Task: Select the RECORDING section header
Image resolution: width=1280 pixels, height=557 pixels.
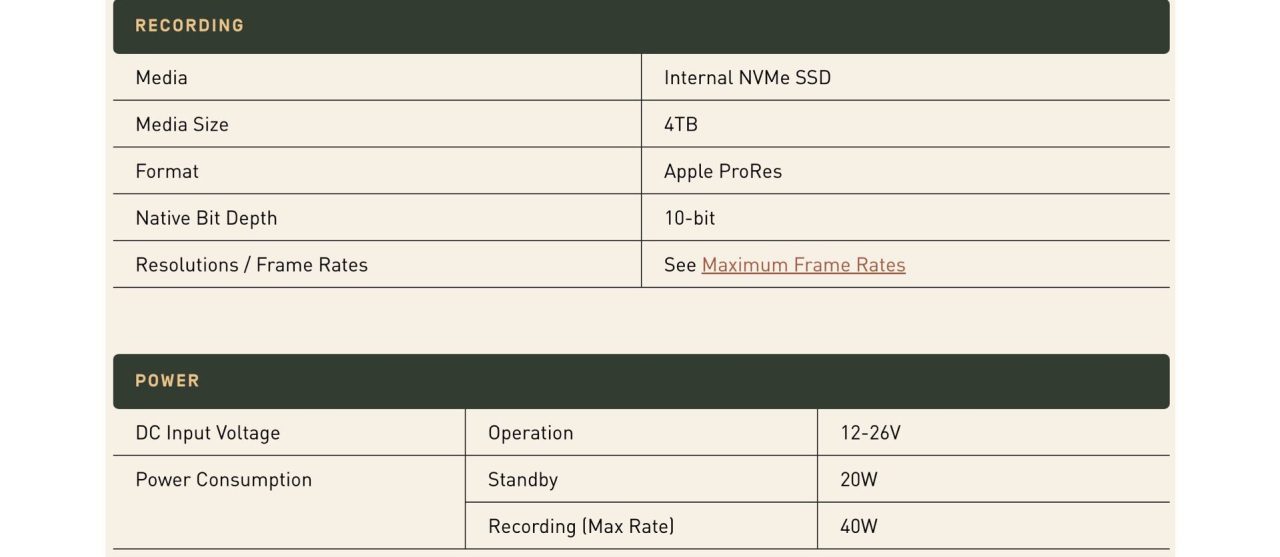Action: pyautogui.click(x=641, y=26)
